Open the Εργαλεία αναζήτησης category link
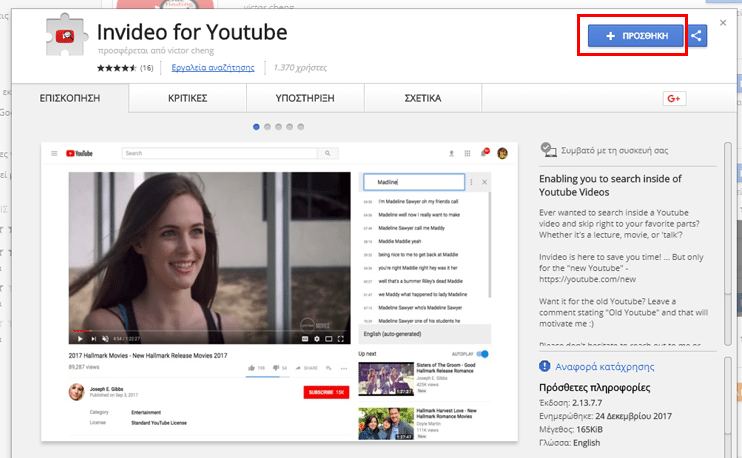This screenshot has height=458, width=742. pos(212,68)
